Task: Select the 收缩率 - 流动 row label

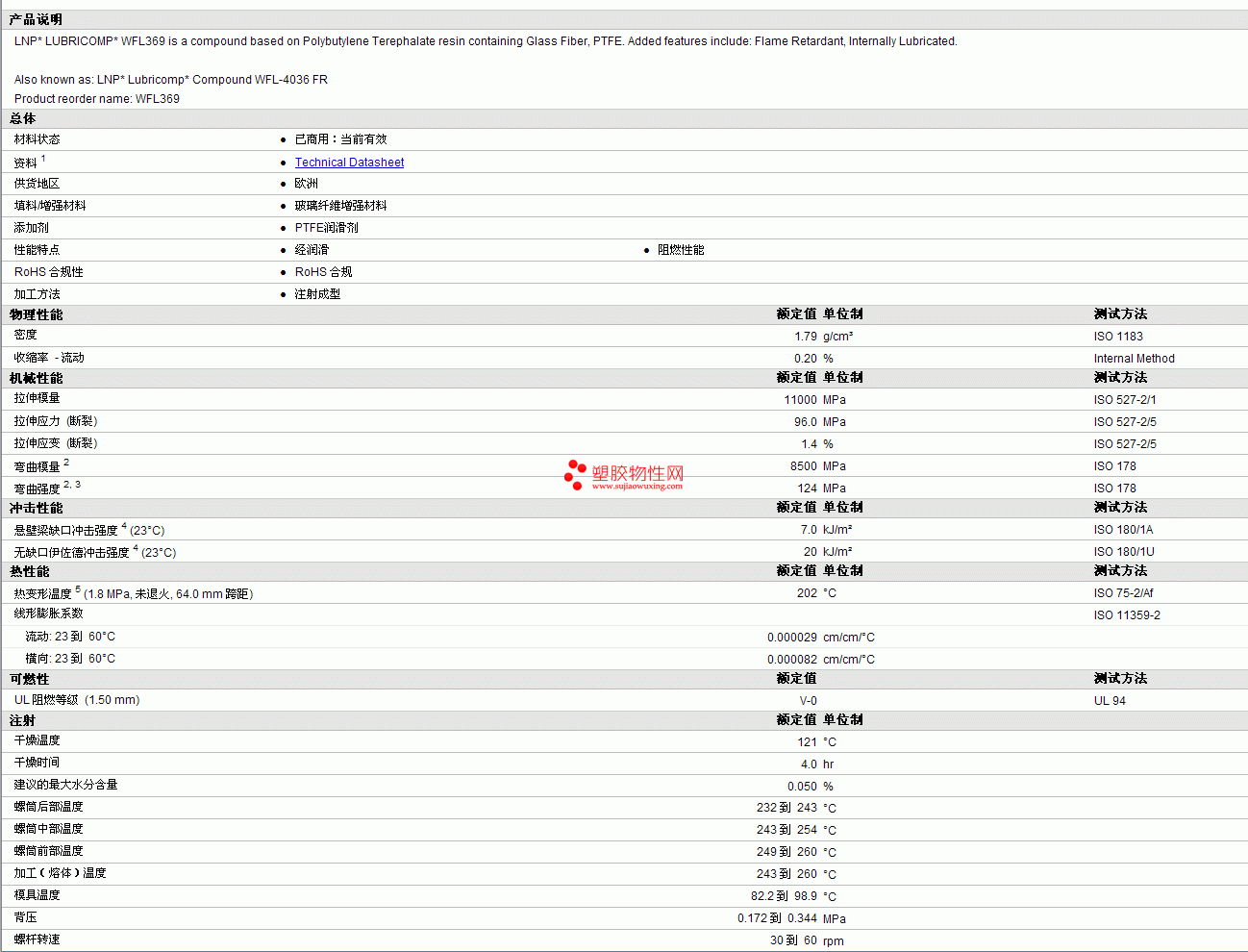Action: (x=49, y=358)
